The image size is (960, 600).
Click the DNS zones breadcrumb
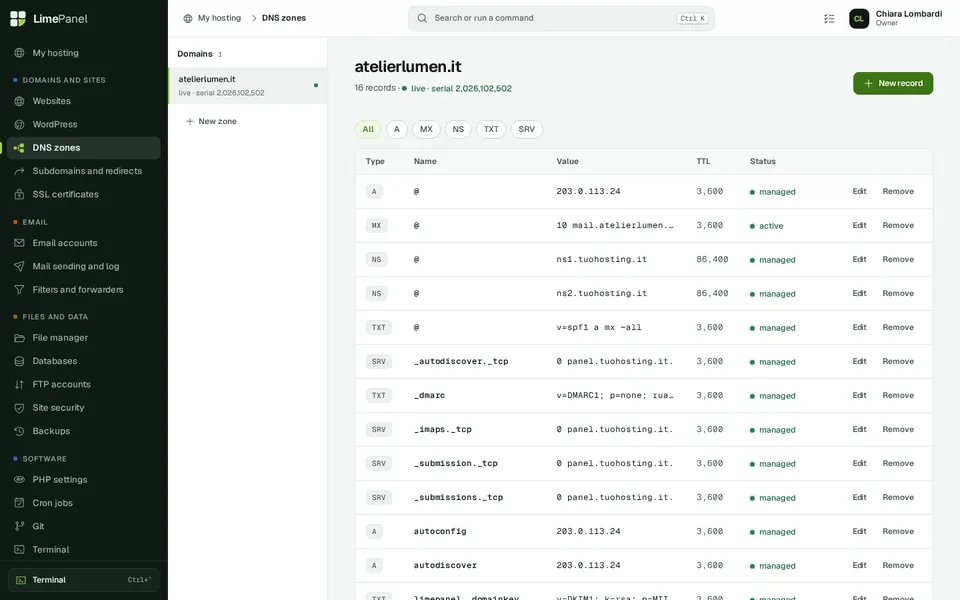[x=283, y=18]
